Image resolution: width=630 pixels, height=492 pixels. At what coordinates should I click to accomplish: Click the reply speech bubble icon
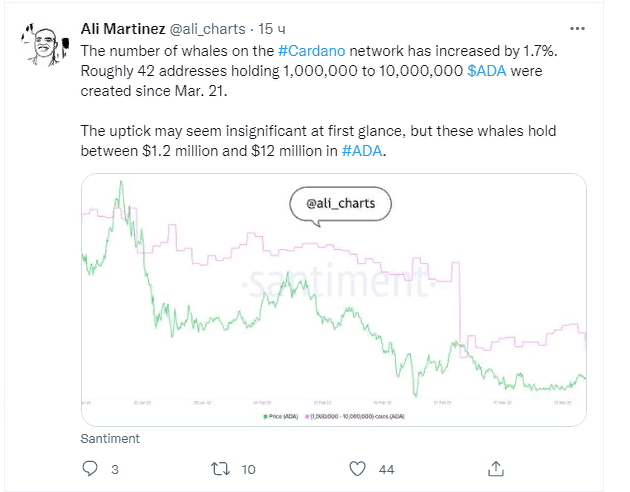[x=90, y=468]
